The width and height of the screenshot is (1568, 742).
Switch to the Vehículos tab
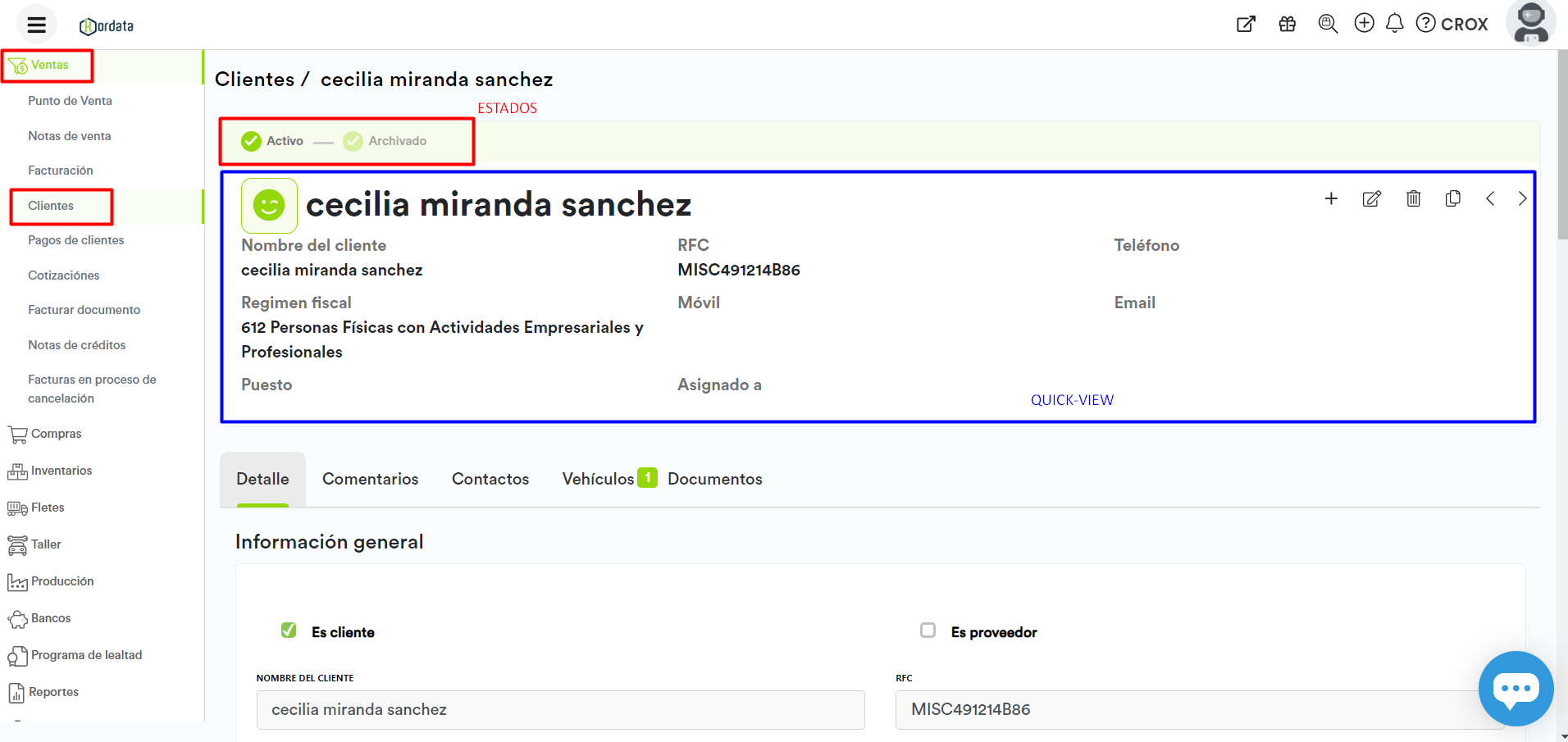[x=598, y=479]
